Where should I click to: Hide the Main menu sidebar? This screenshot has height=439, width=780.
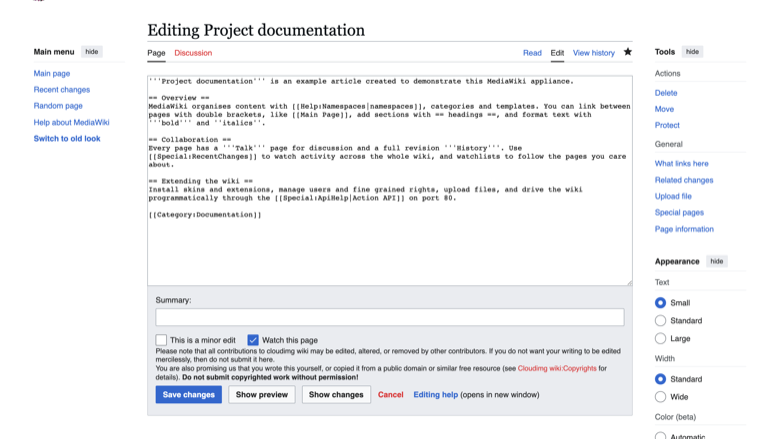[x=92, y=52]
